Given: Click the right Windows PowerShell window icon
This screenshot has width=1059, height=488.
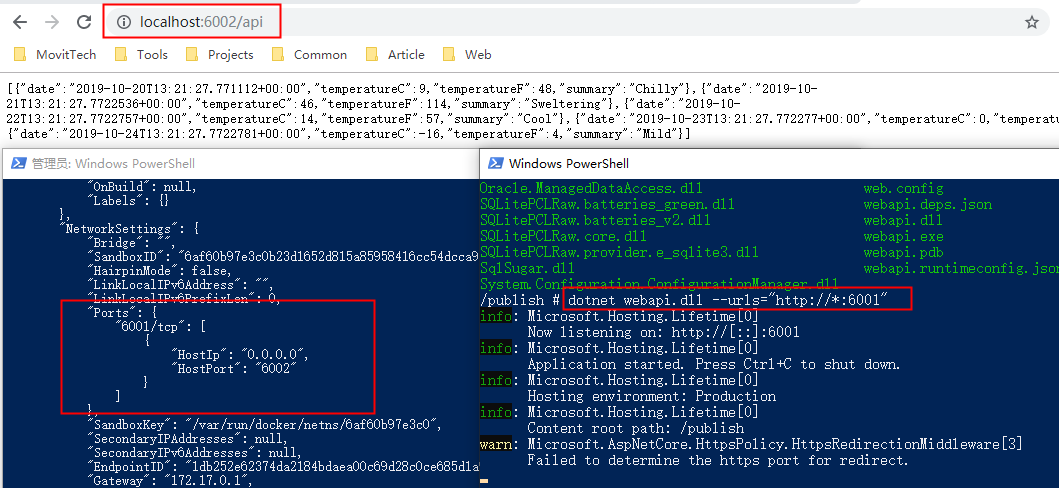Looking at the screenshot, I should (496, 163).
